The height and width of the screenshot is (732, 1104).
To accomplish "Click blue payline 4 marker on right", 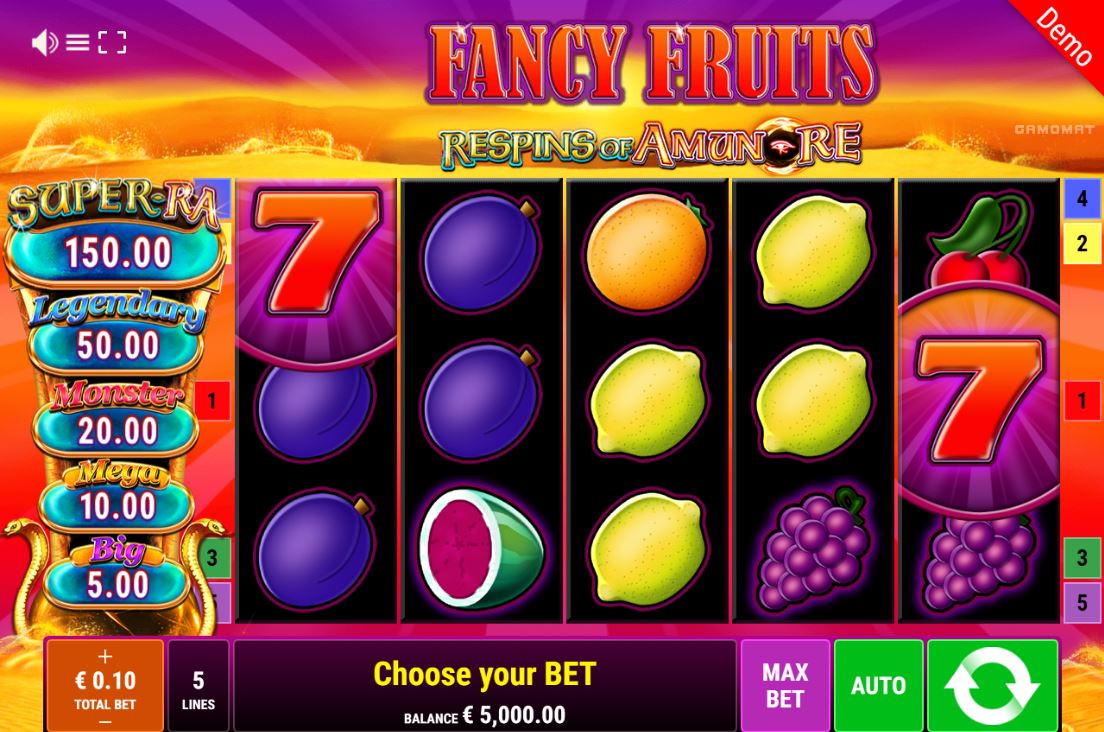I will click(x=1081, y=198).
